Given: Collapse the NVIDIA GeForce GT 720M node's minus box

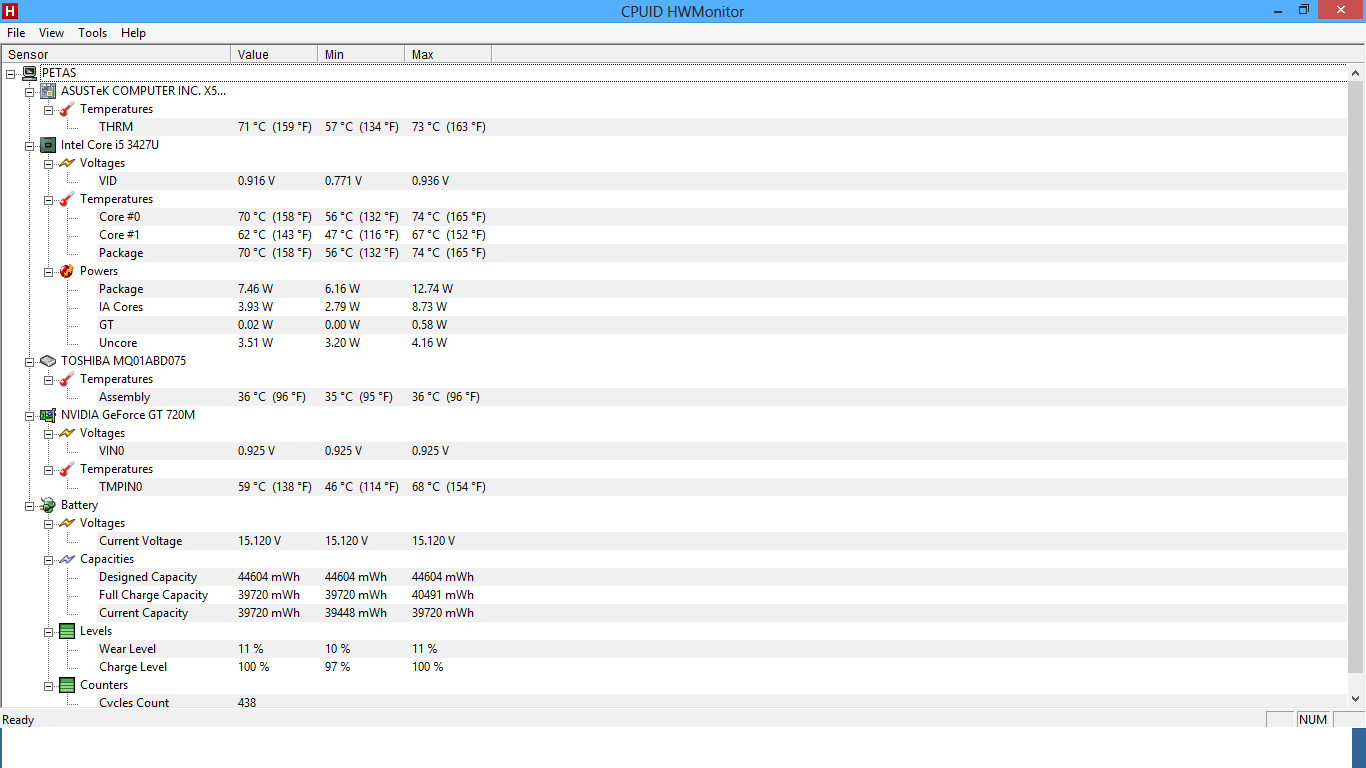Looking at the screenshot, I should tap(29, 415).
